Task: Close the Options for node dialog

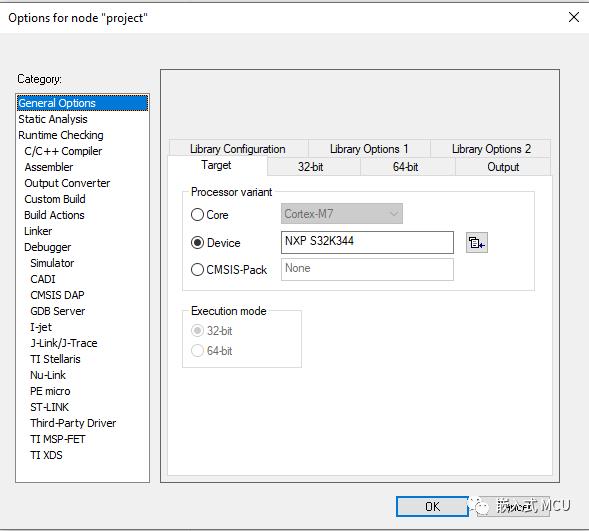Action: coord(574,17)
